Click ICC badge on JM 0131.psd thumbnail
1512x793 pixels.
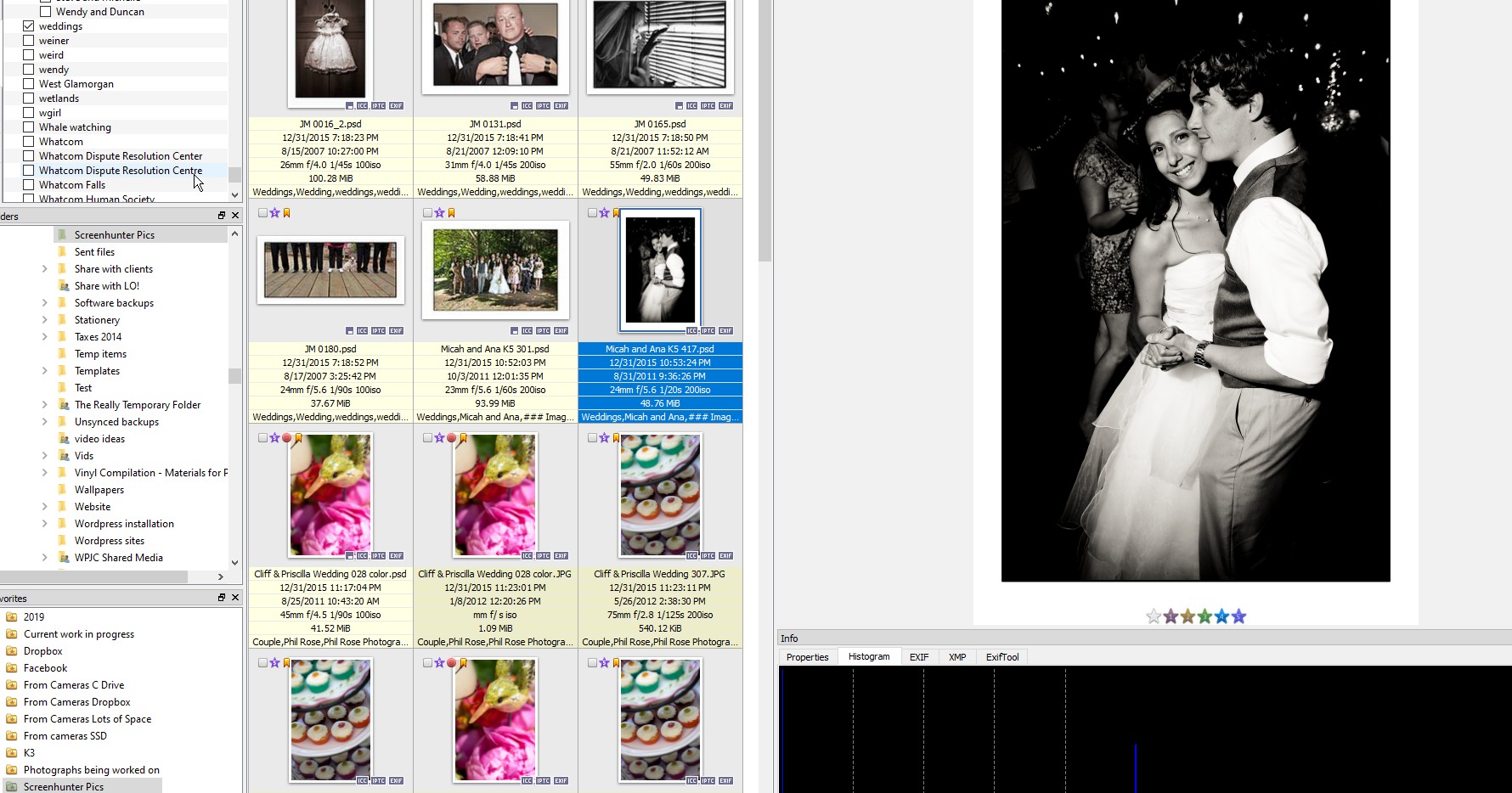click(527, 106)
